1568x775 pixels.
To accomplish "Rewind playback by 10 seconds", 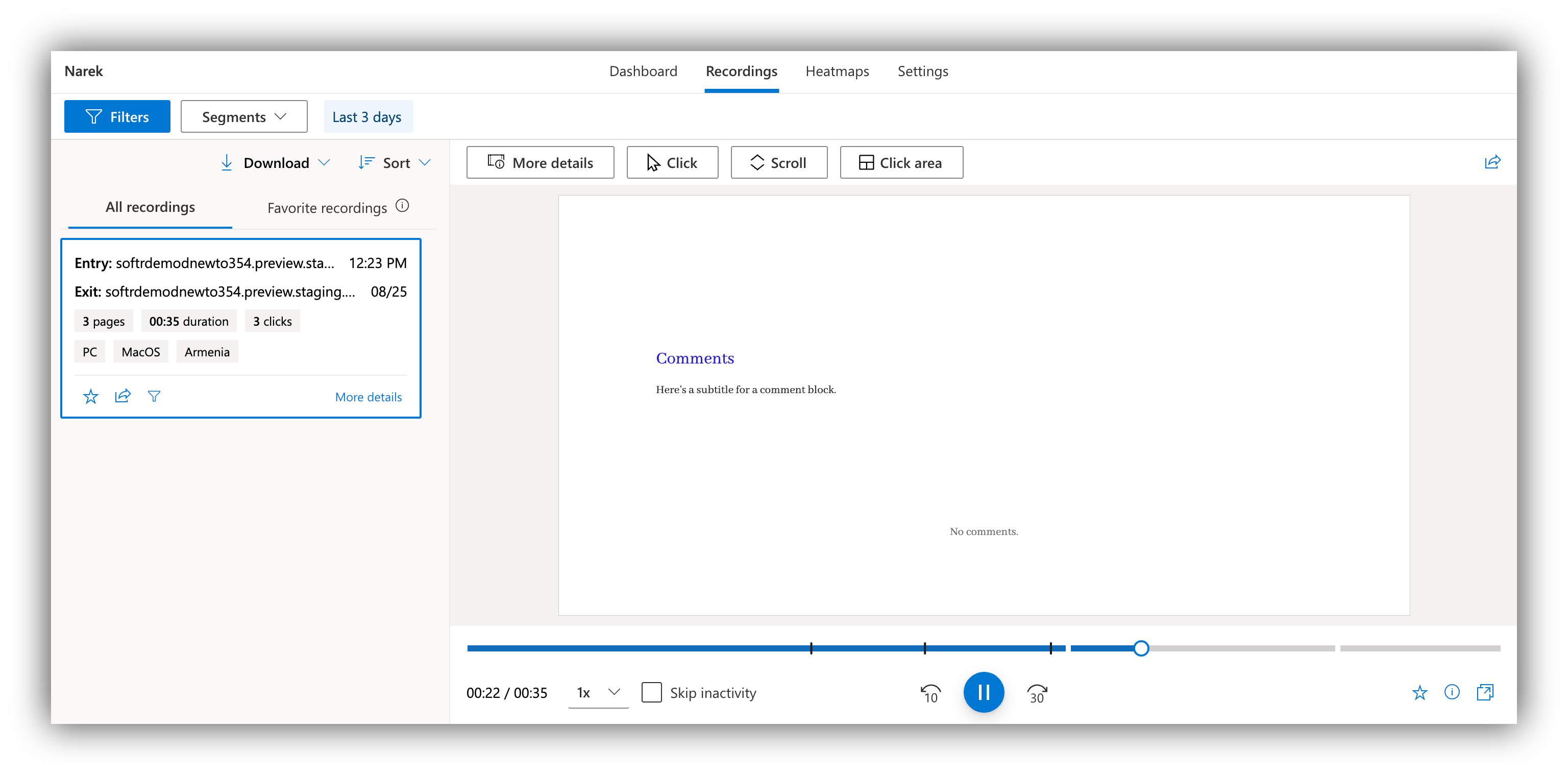I will click(929, 692).
